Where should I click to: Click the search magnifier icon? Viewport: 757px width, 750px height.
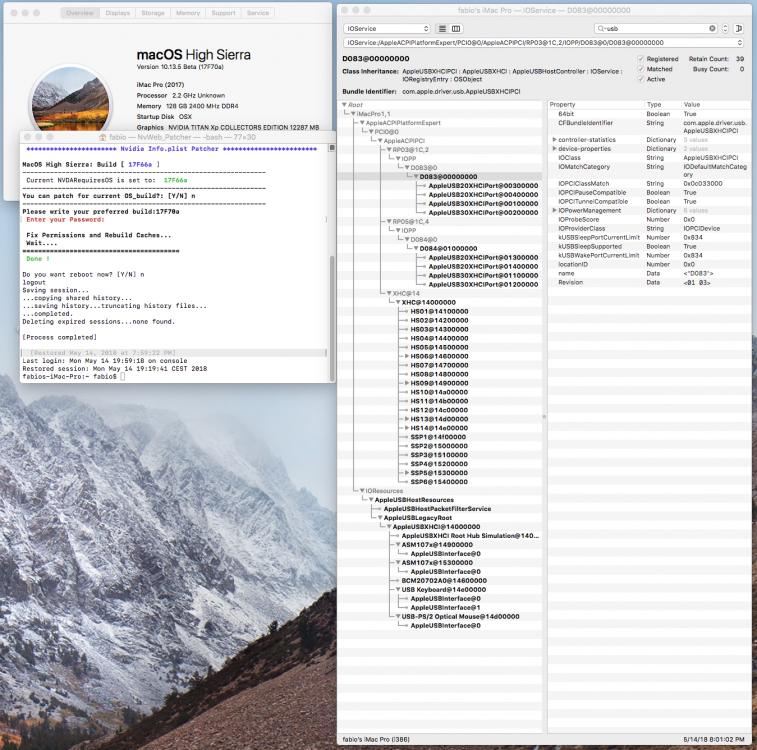(x=601, y=28)
